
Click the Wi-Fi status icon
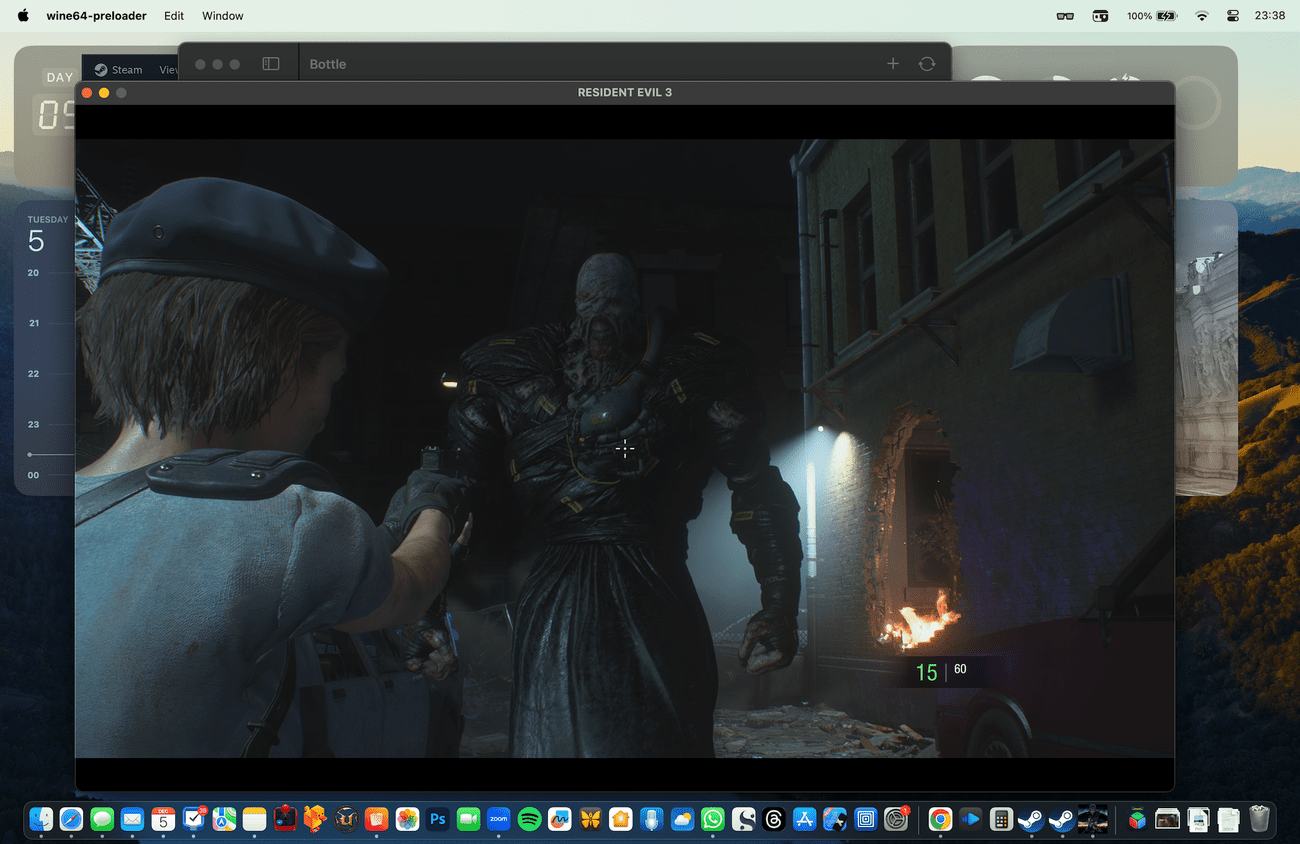(1202, 16)
